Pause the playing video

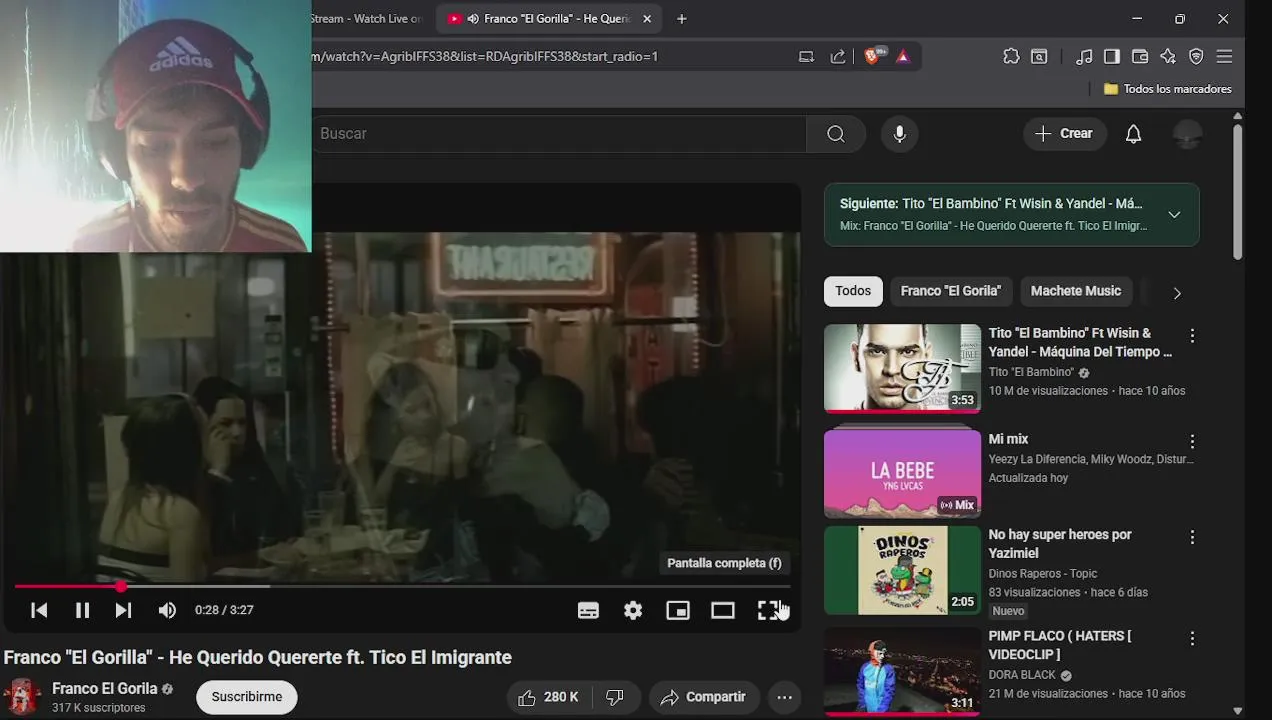click(x=82, y=610)
